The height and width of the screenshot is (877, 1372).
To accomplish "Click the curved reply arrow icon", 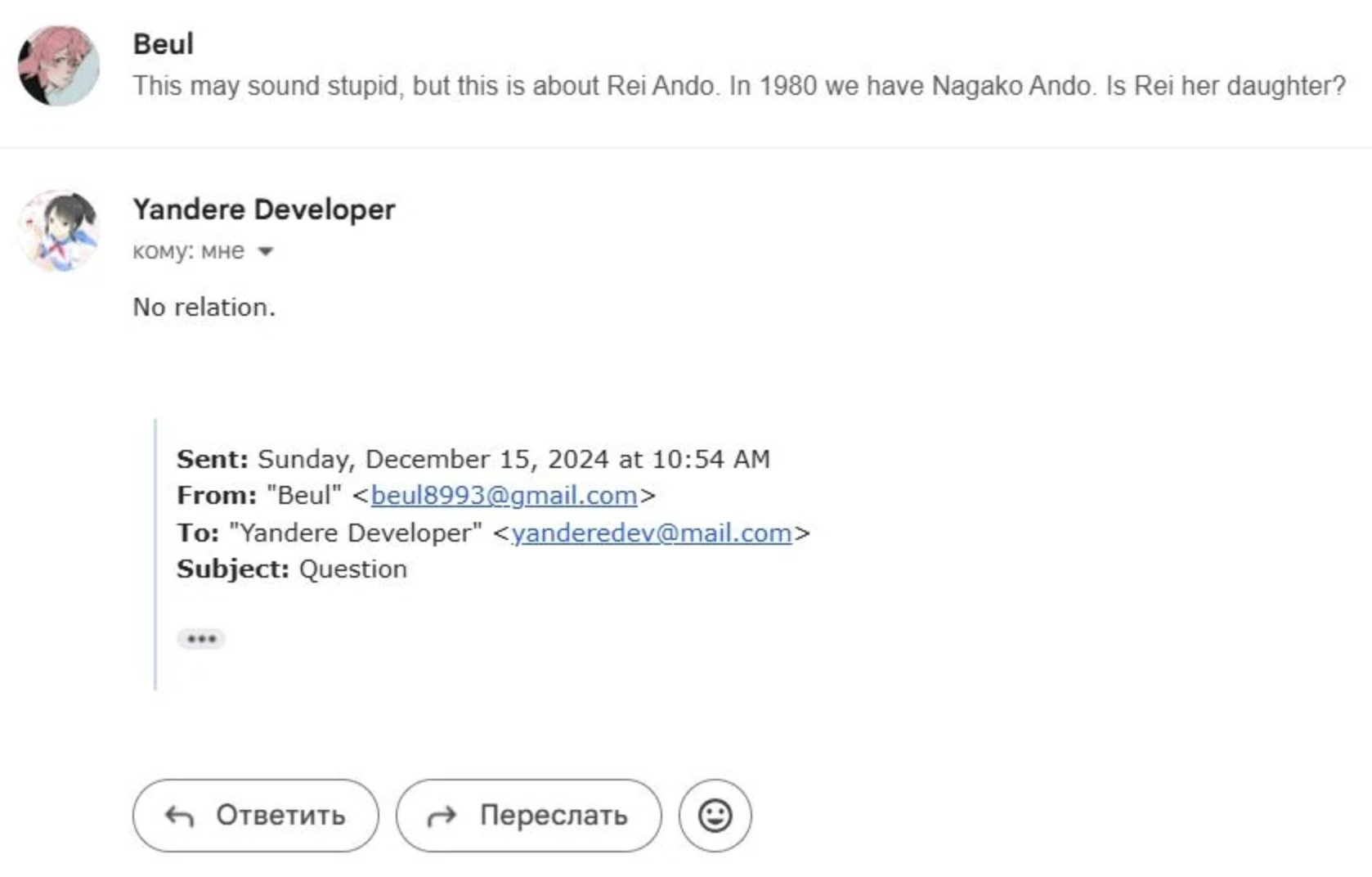I will (x=179, y=816).
